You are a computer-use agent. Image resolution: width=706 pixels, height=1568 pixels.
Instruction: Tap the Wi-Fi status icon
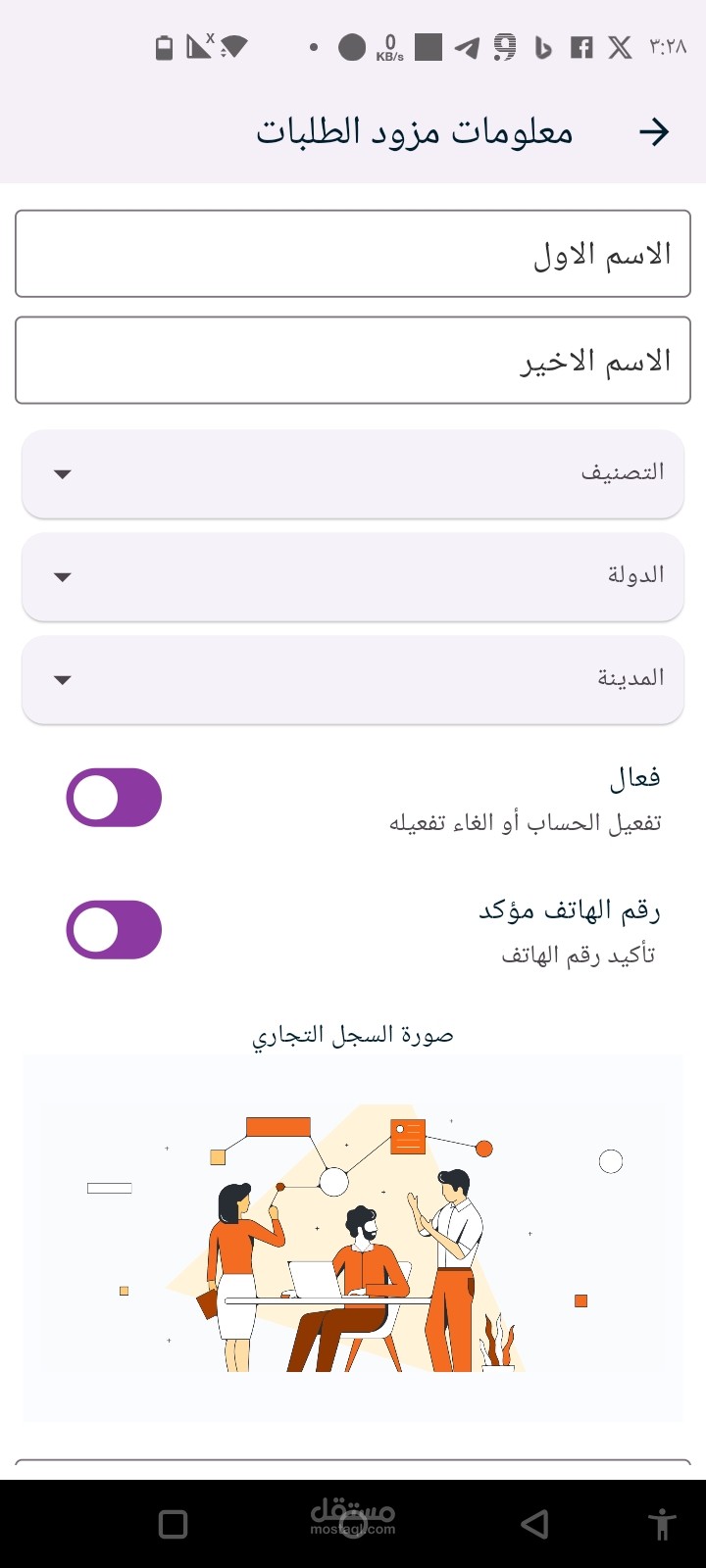click(x=234, y=46)
